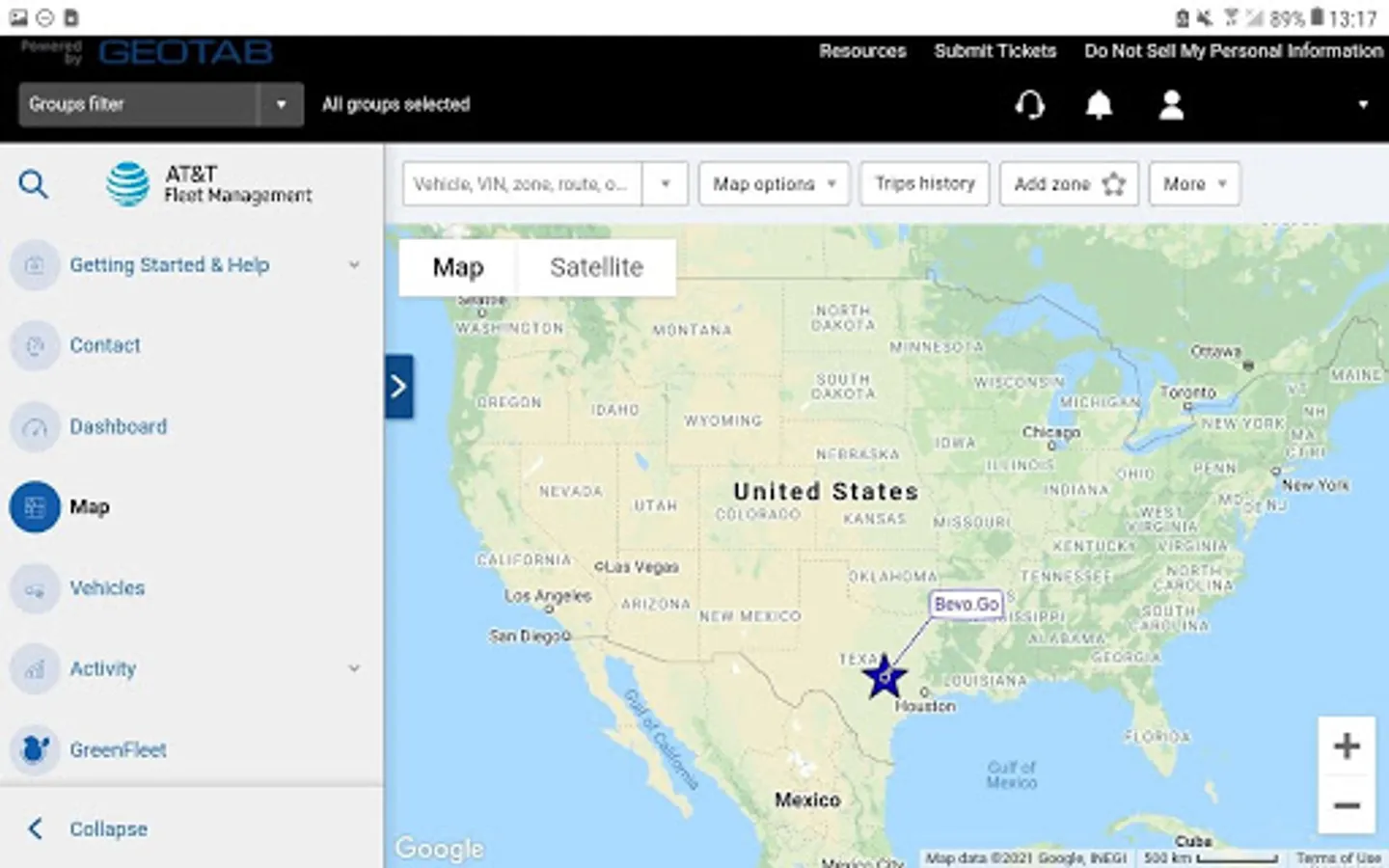Open the Resources link
This screenshot has width=1389, height=868.
[862, 51]
